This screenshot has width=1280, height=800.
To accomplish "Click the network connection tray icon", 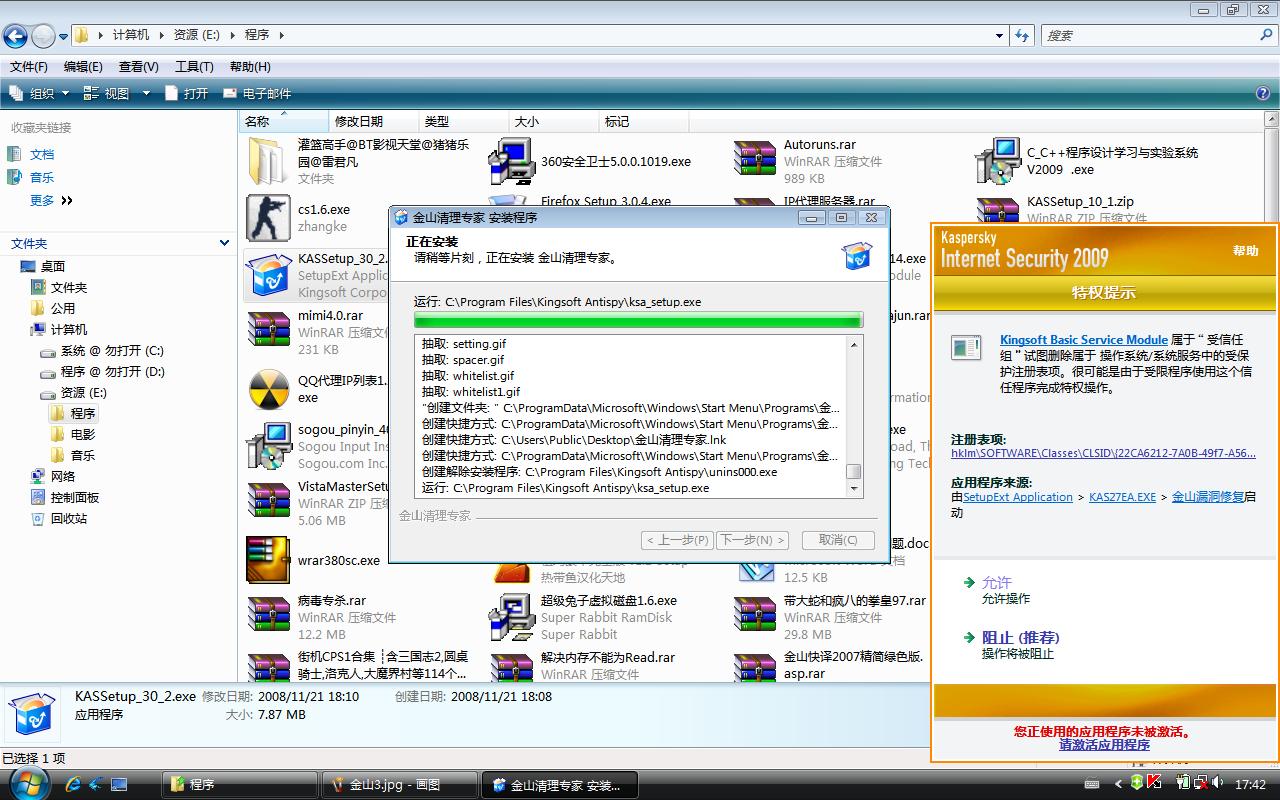I will 1200,783.
